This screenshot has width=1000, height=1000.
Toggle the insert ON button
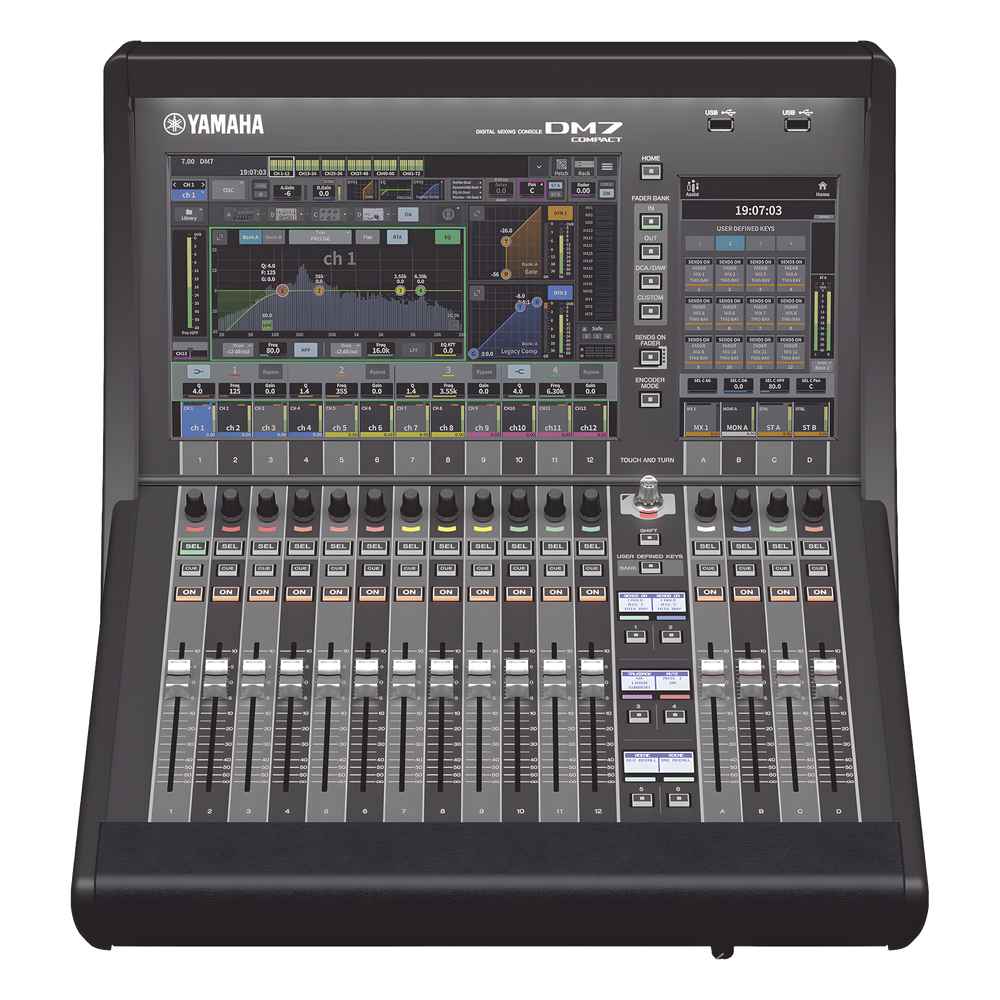[408, 214]
